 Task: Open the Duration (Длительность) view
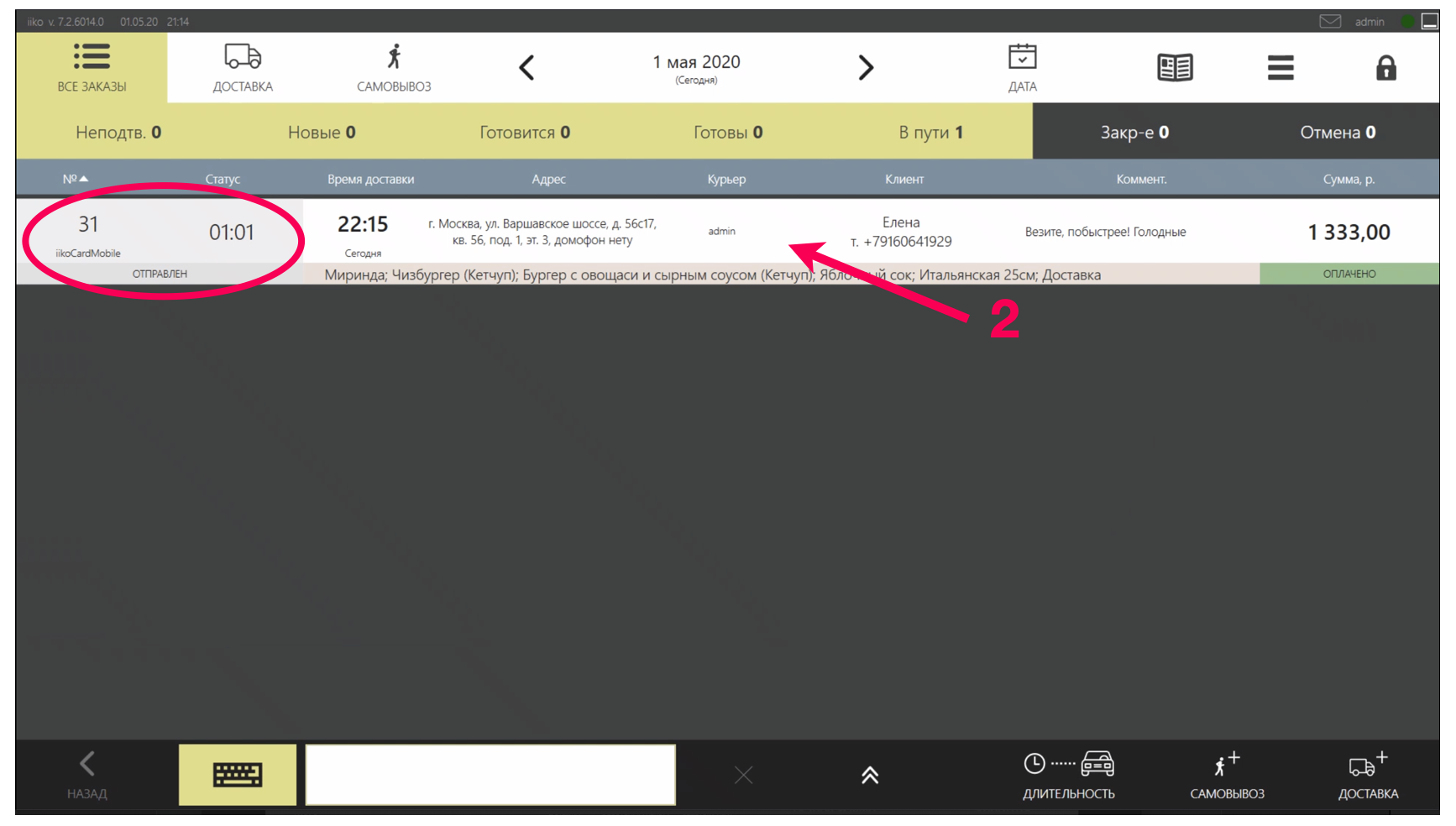(1068, 775)
